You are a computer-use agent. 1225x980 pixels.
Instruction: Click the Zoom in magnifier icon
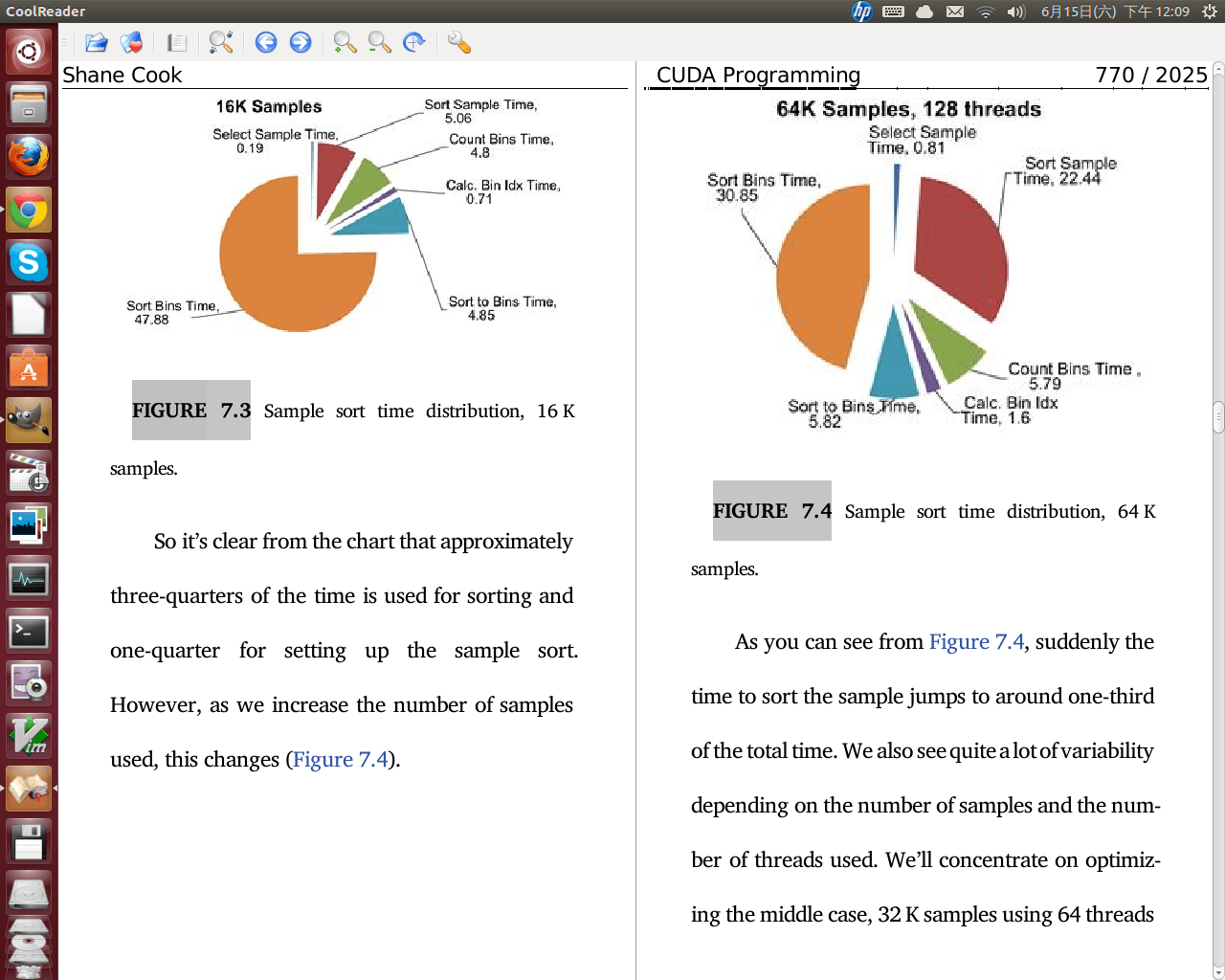345,42
